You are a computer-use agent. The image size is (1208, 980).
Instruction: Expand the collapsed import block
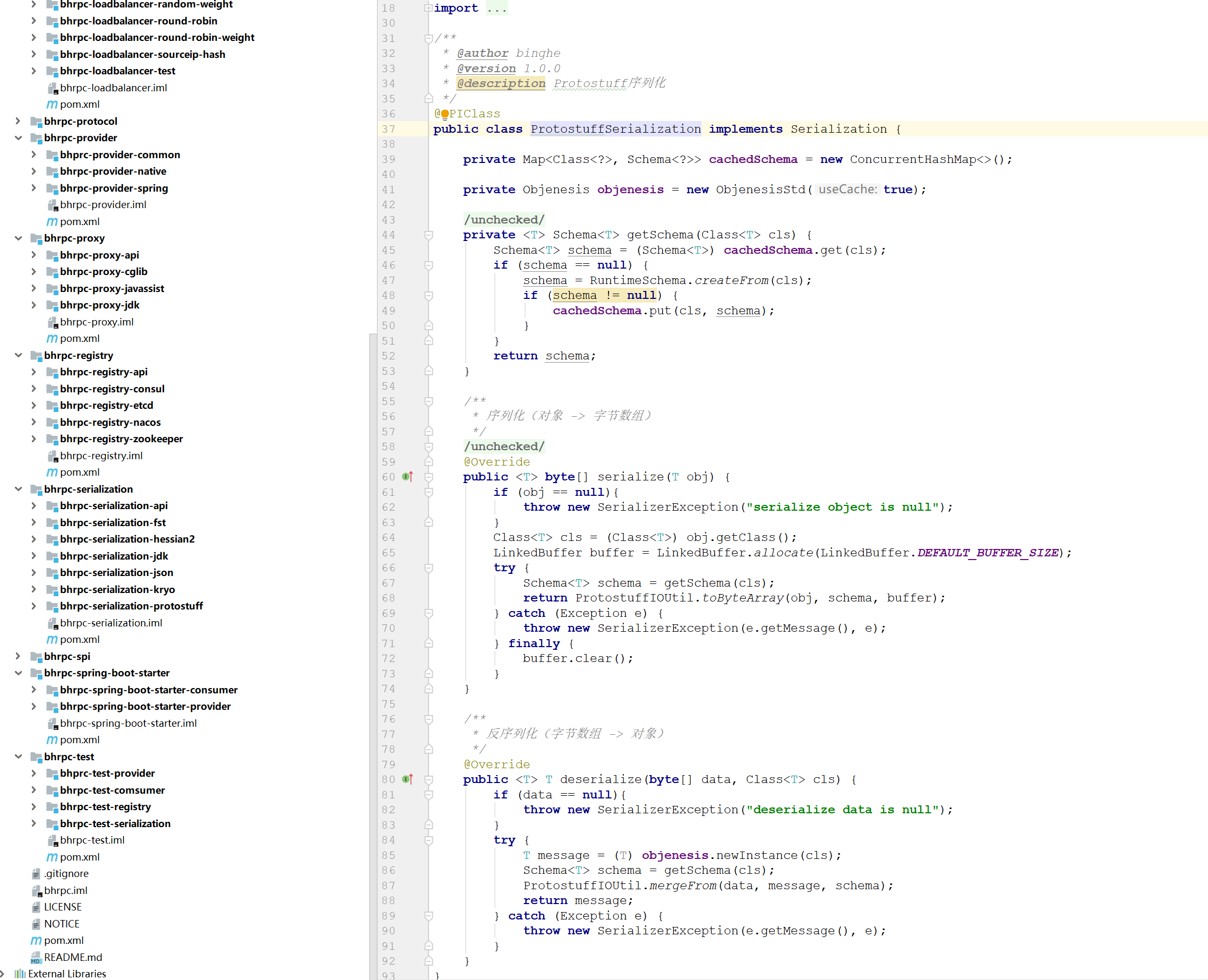[429, 8]
